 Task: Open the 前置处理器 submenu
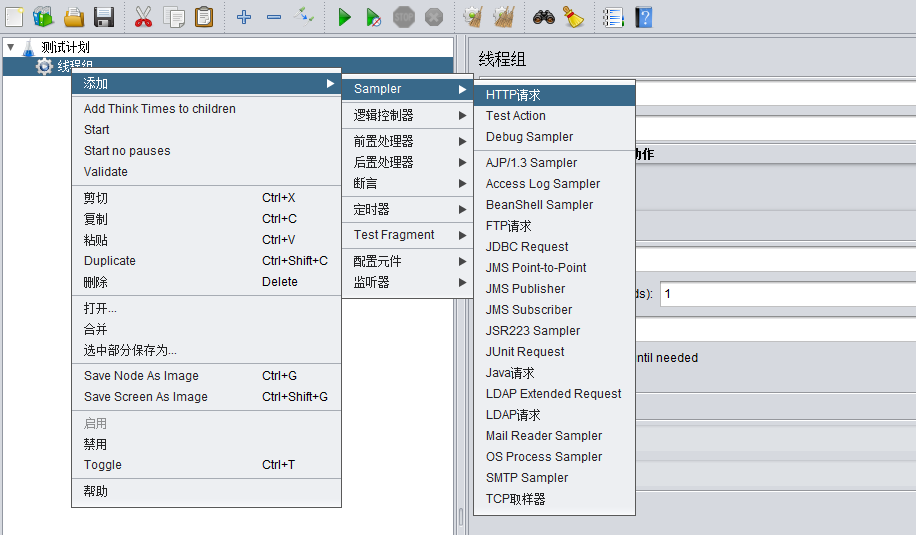click(407, 141)
